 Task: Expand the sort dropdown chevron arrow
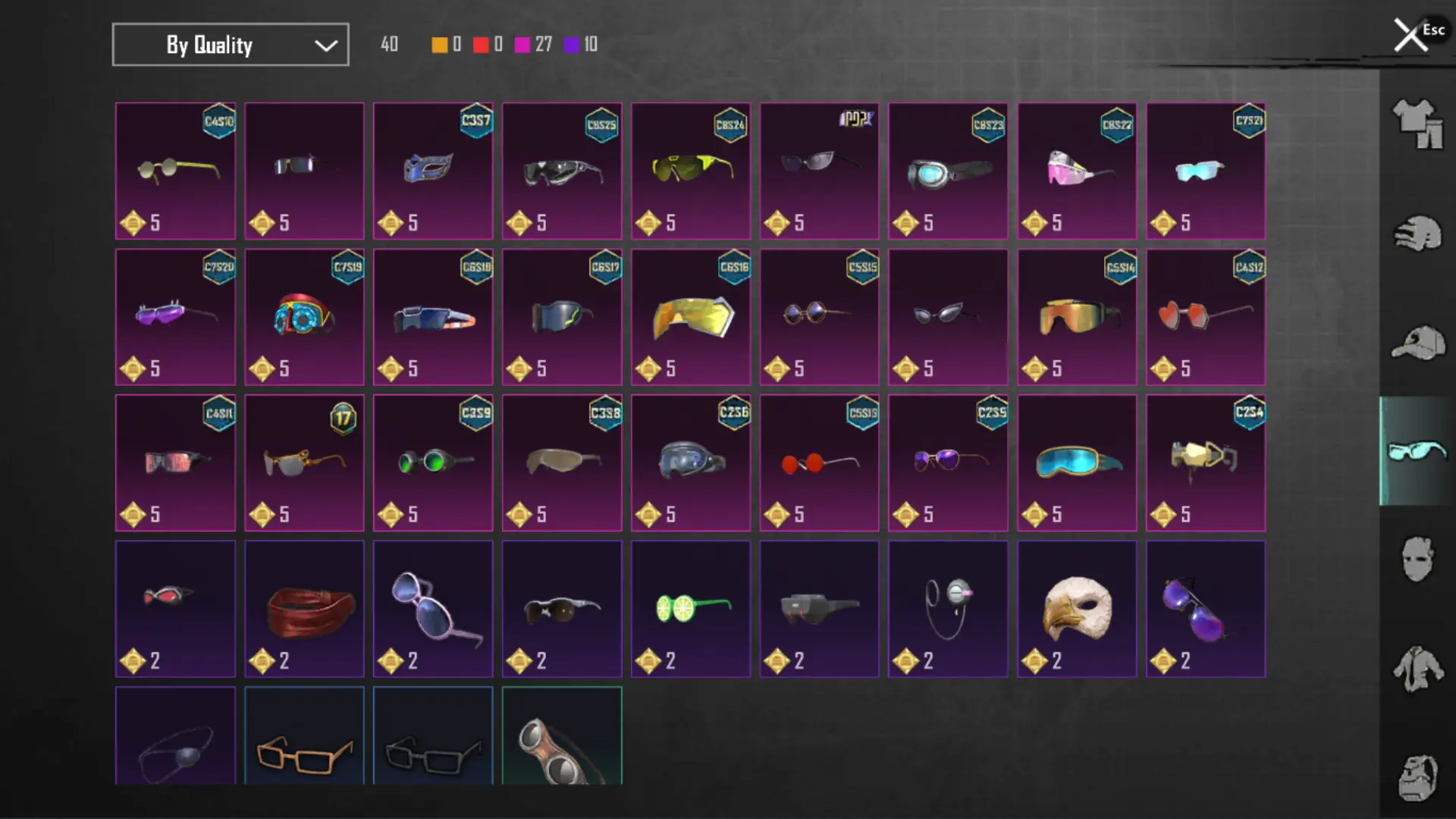click(x=326, y=45)
